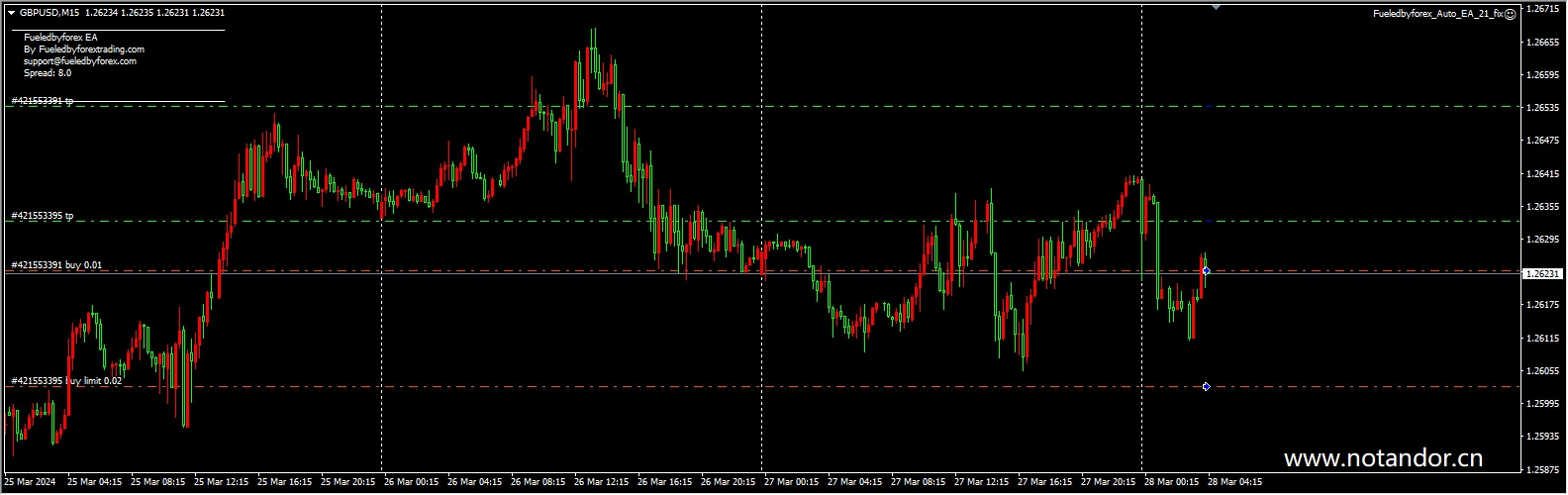This screenshot has width=1568, height=495.
Task: Click the 1.26415 price scale label
Action: 1543,173
